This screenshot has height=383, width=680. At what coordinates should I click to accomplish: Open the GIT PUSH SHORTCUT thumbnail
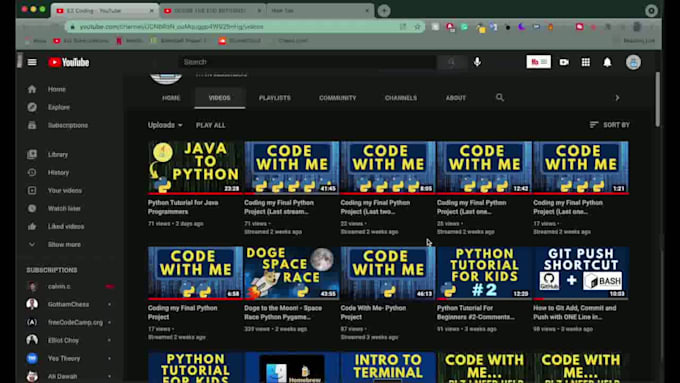(x=581, y=273)
